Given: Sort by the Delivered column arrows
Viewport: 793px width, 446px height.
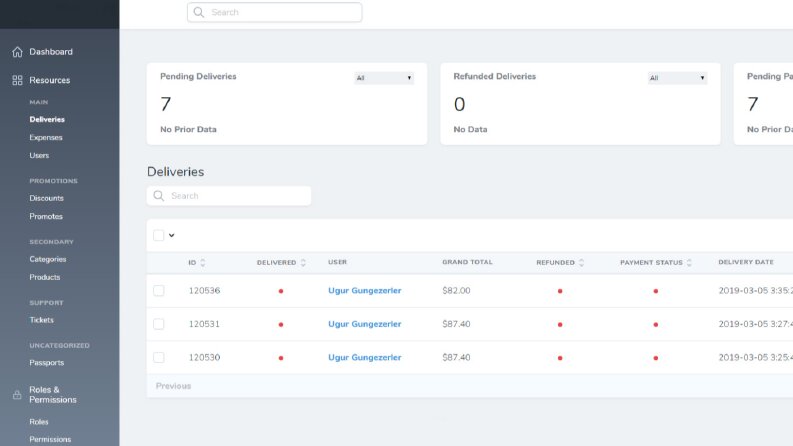Looking at the screenshot, I should click(303, 262).
